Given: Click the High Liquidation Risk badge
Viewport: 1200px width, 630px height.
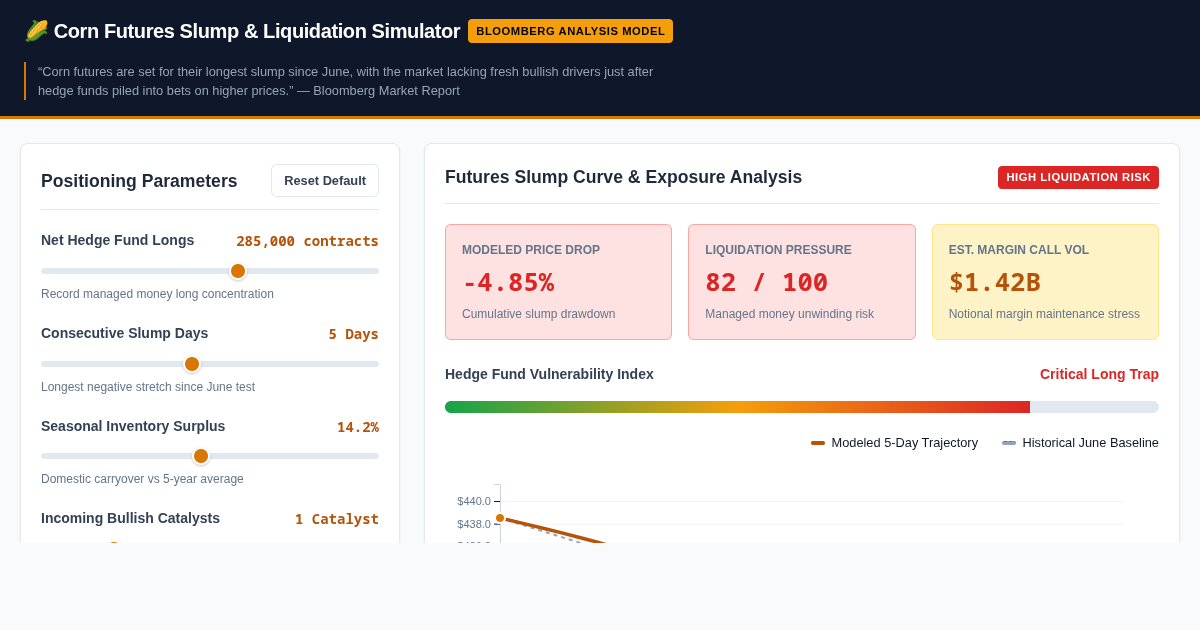Looking at the screenshot, I should click(x=1078, y=177).
